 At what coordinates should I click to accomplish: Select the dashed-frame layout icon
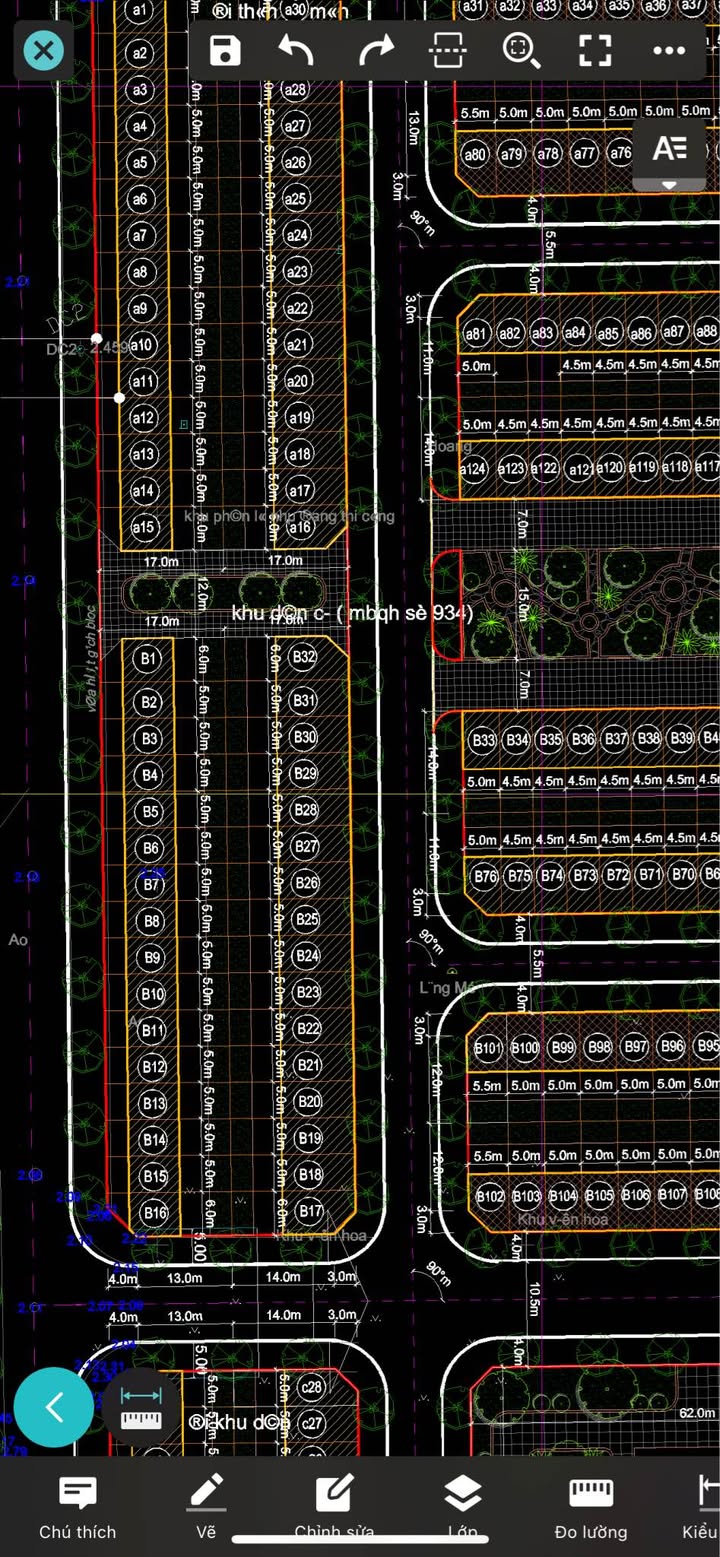[447, 50]
